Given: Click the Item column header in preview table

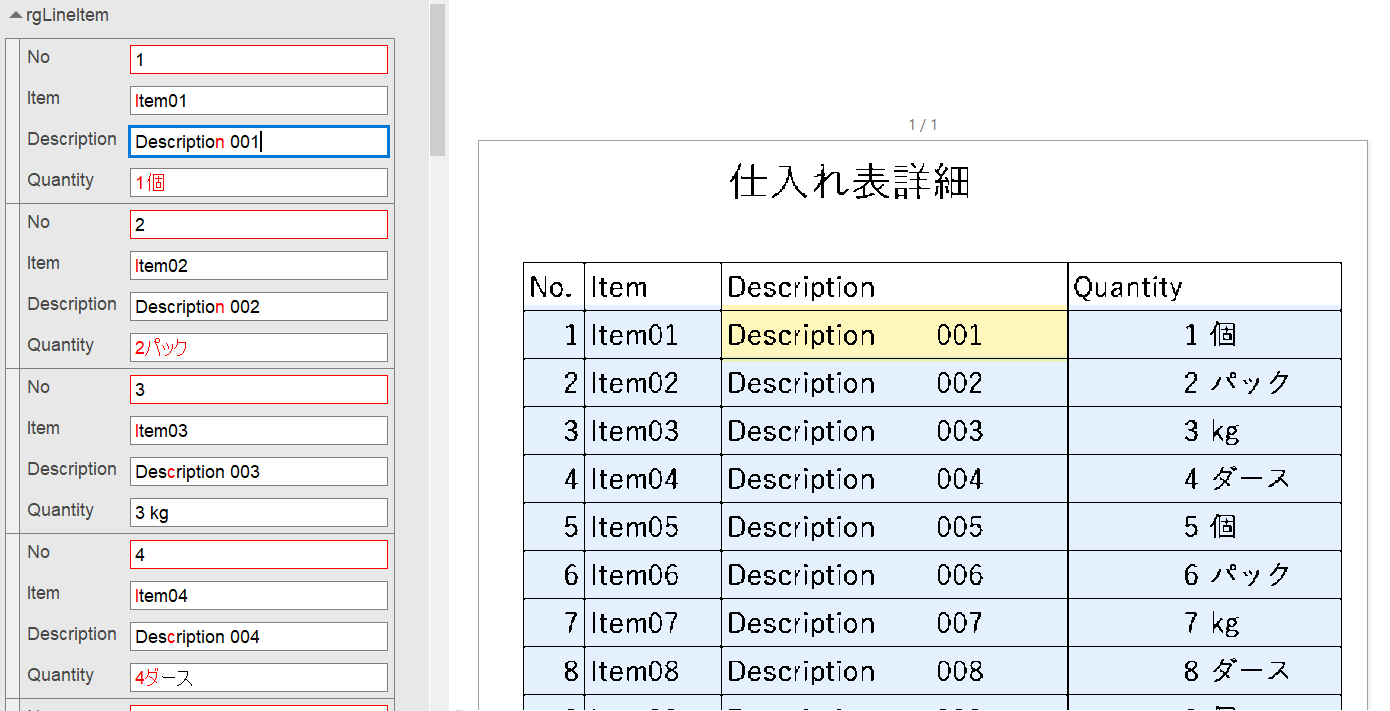Looking at the screenshot, I should 653,287.
